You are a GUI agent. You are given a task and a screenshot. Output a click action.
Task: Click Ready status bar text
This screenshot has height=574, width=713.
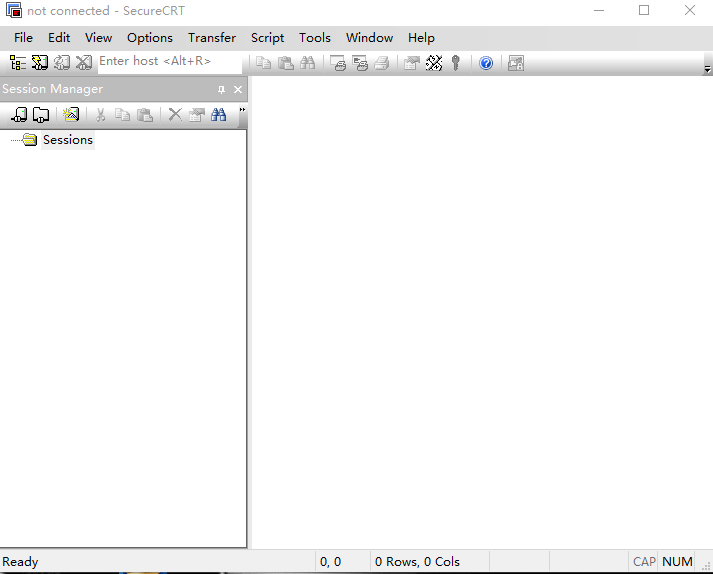(x=20, y=562)
